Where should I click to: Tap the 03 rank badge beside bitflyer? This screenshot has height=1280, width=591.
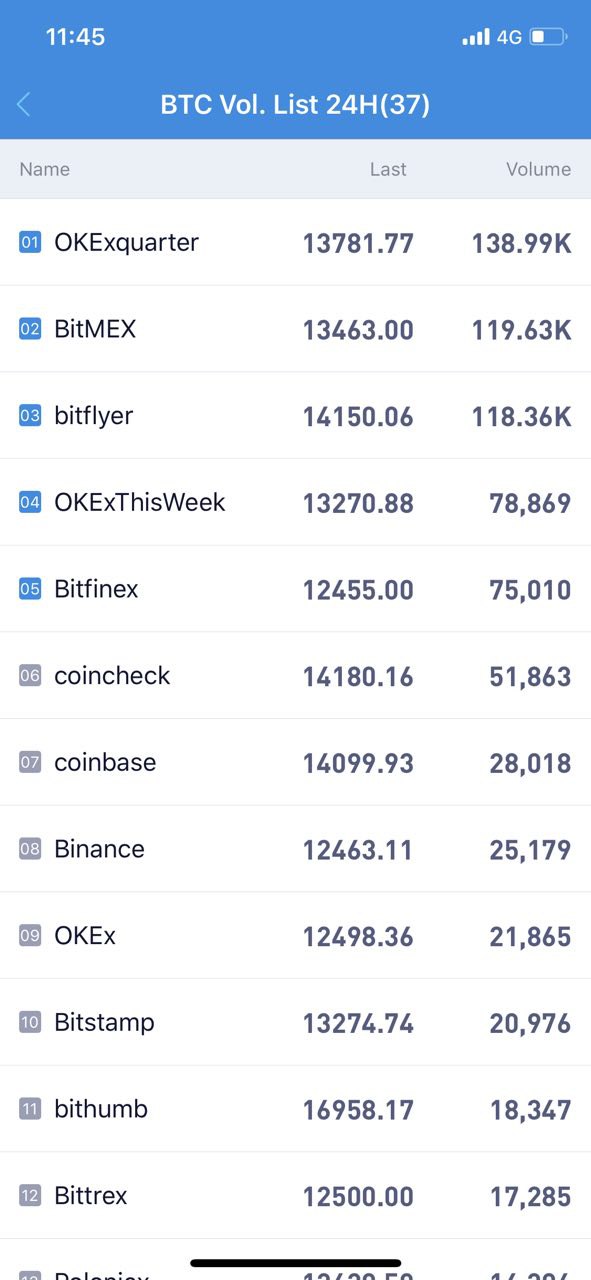click(30, 416)
